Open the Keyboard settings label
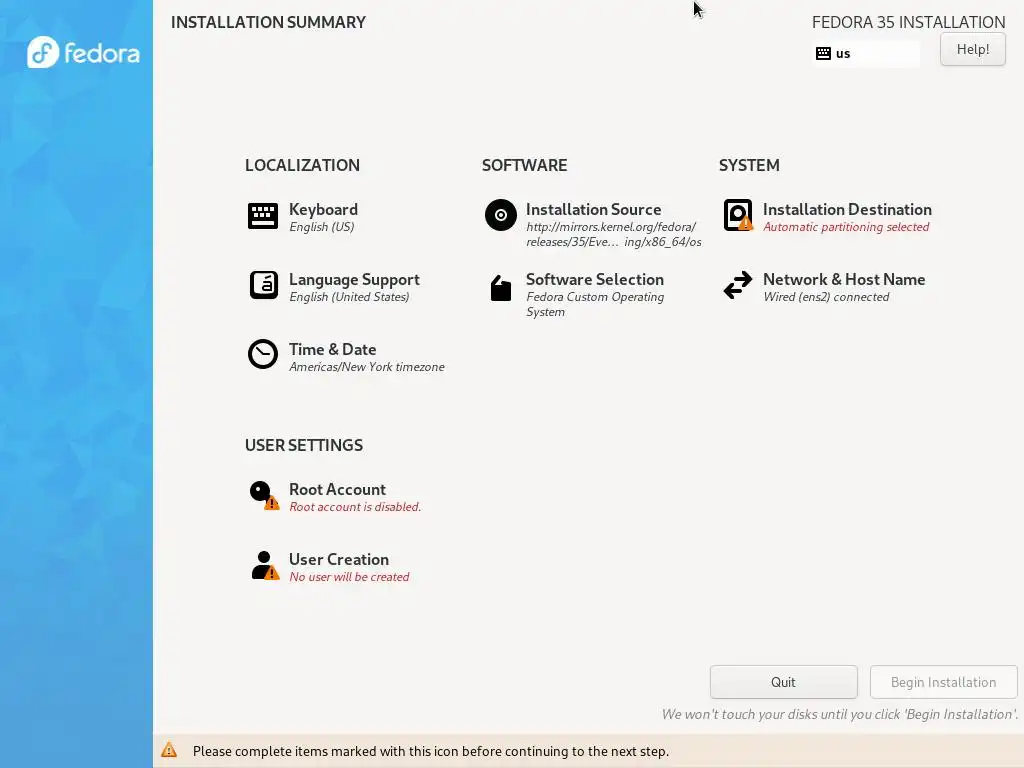 (x=323, y=210)
